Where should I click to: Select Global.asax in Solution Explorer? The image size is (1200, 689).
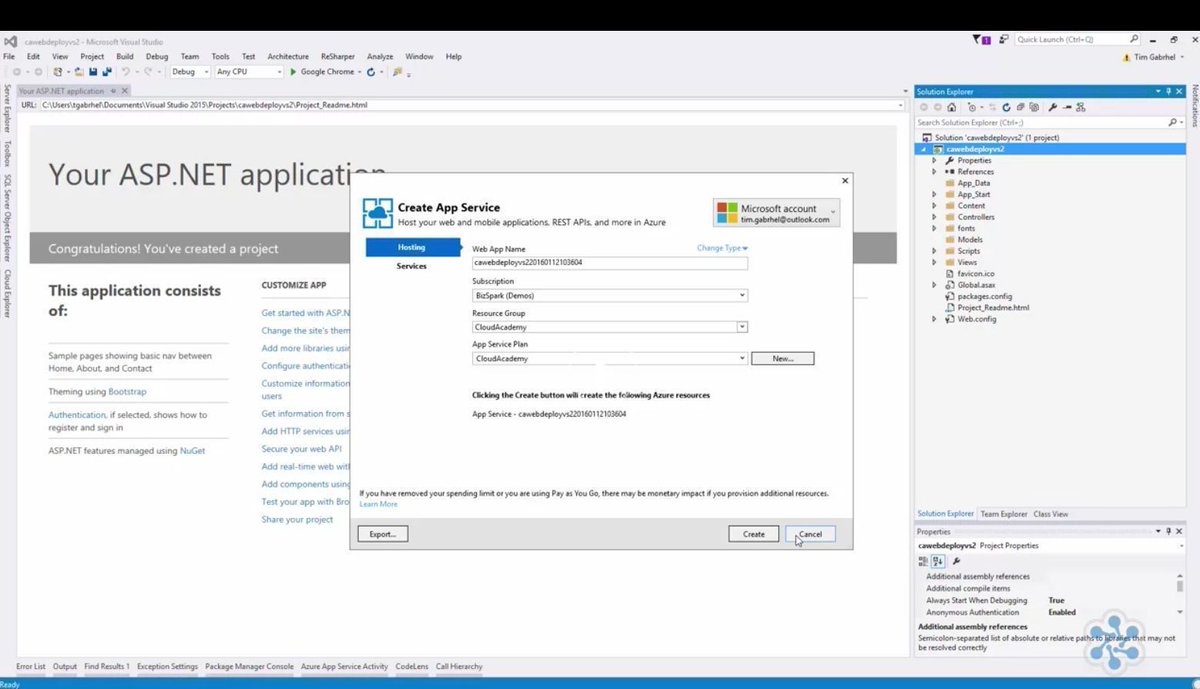click(976, 285)
